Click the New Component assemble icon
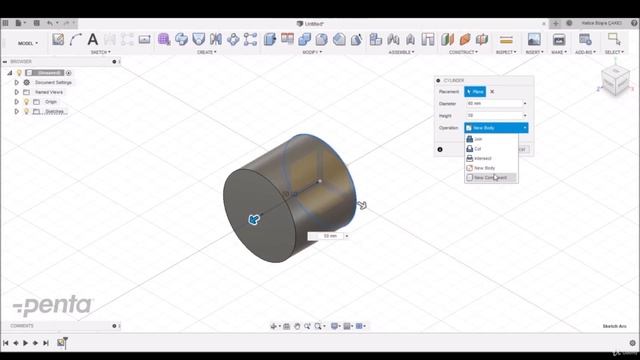The height and width of the screenshot is (360, 640). tap(375, 39)
